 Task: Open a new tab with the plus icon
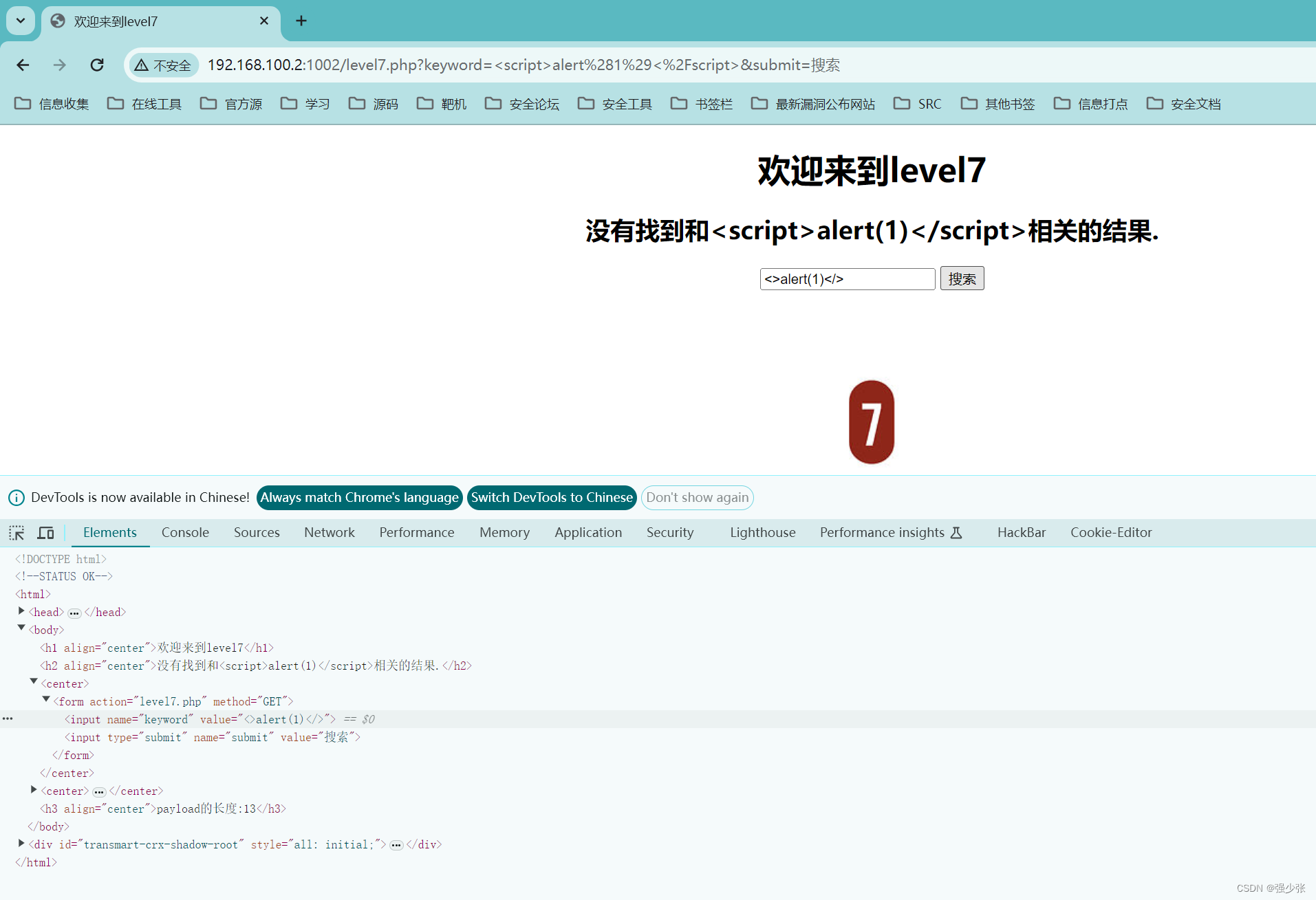click(301, 21)
